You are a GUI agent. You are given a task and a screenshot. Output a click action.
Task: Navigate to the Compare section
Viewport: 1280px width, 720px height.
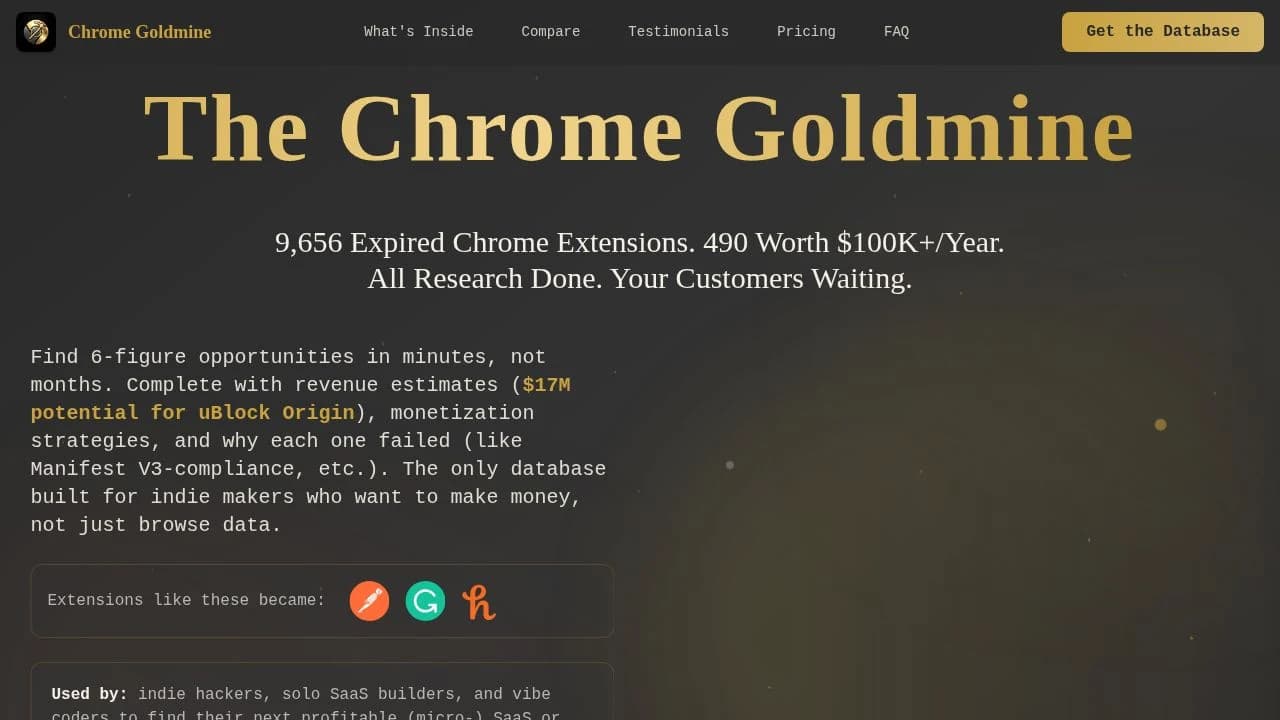click(550, 31)
